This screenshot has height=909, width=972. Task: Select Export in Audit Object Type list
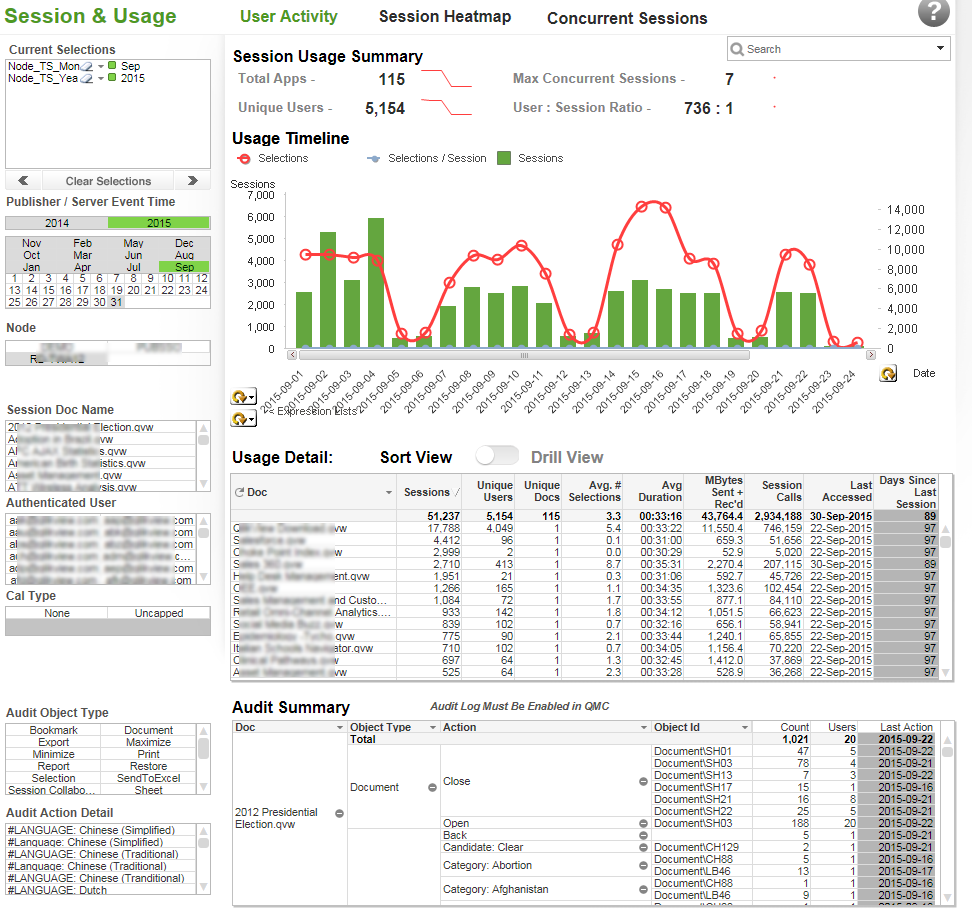pos(53,742)
